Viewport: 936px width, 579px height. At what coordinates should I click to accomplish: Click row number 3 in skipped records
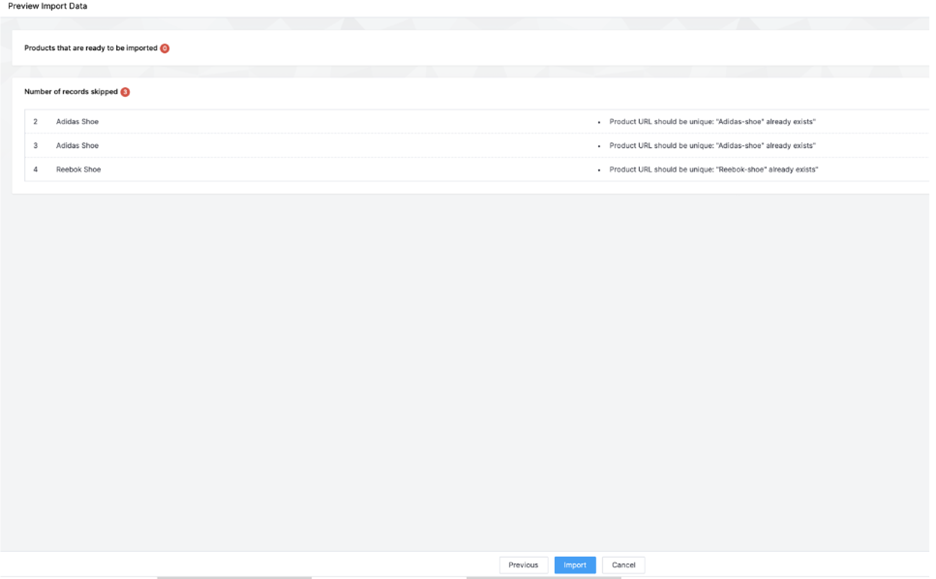36,146
